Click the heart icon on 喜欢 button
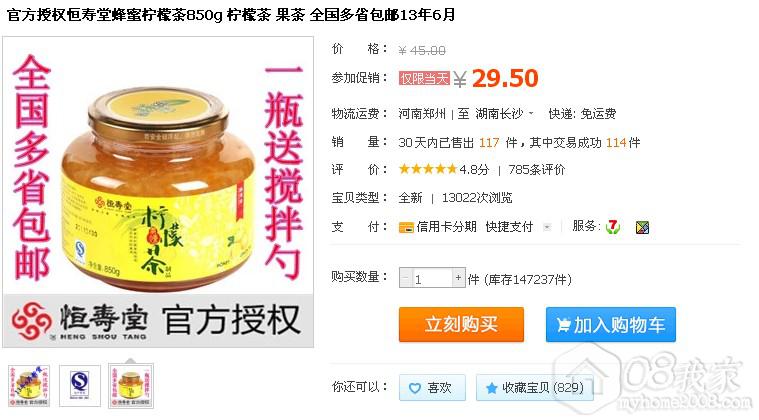Viewport: 759px width, 420px height. pos(415,388)
